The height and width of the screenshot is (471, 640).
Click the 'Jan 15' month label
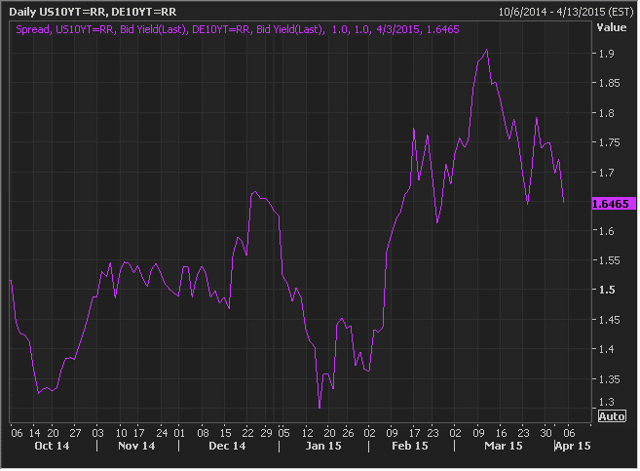[324, 447]
